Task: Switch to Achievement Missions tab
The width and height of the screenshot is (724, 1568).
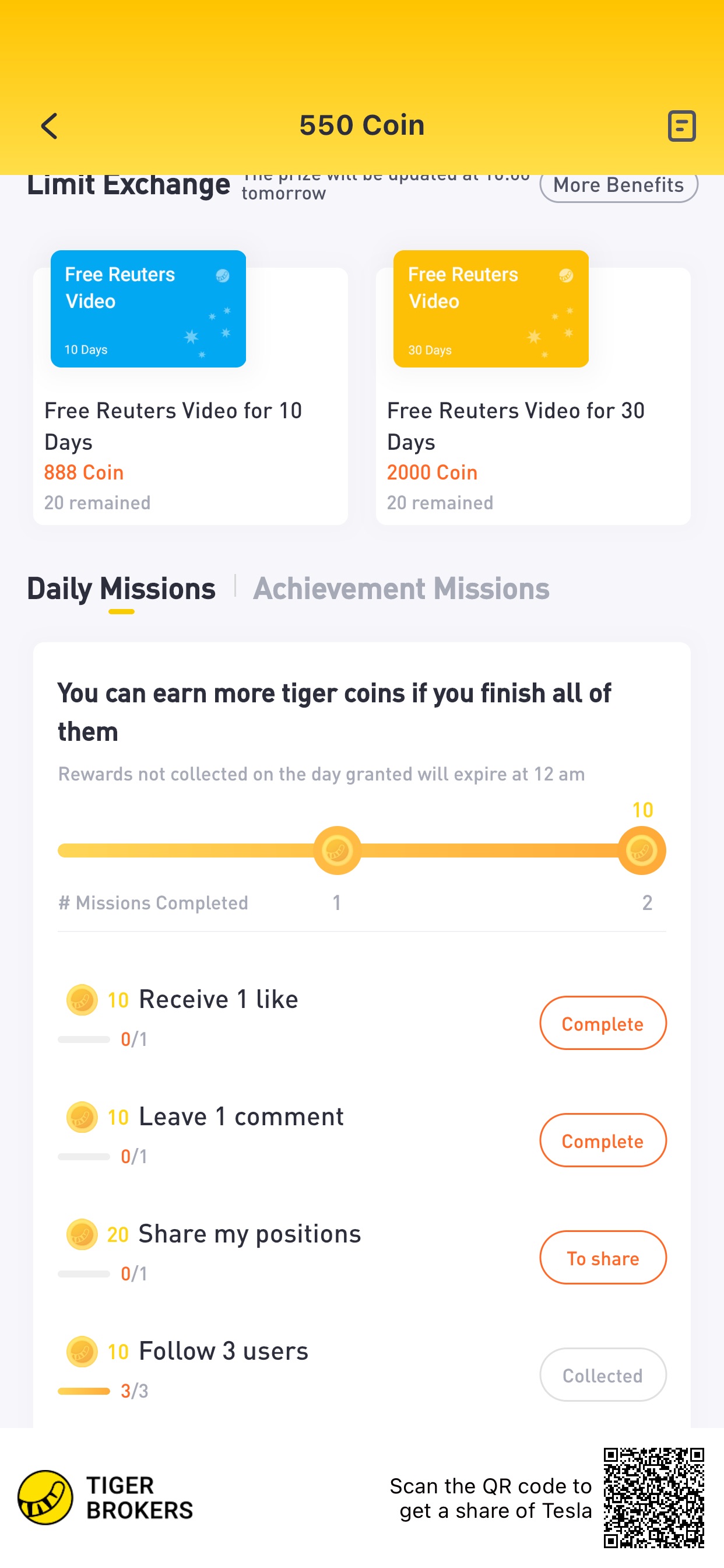Action: (401, 589)
